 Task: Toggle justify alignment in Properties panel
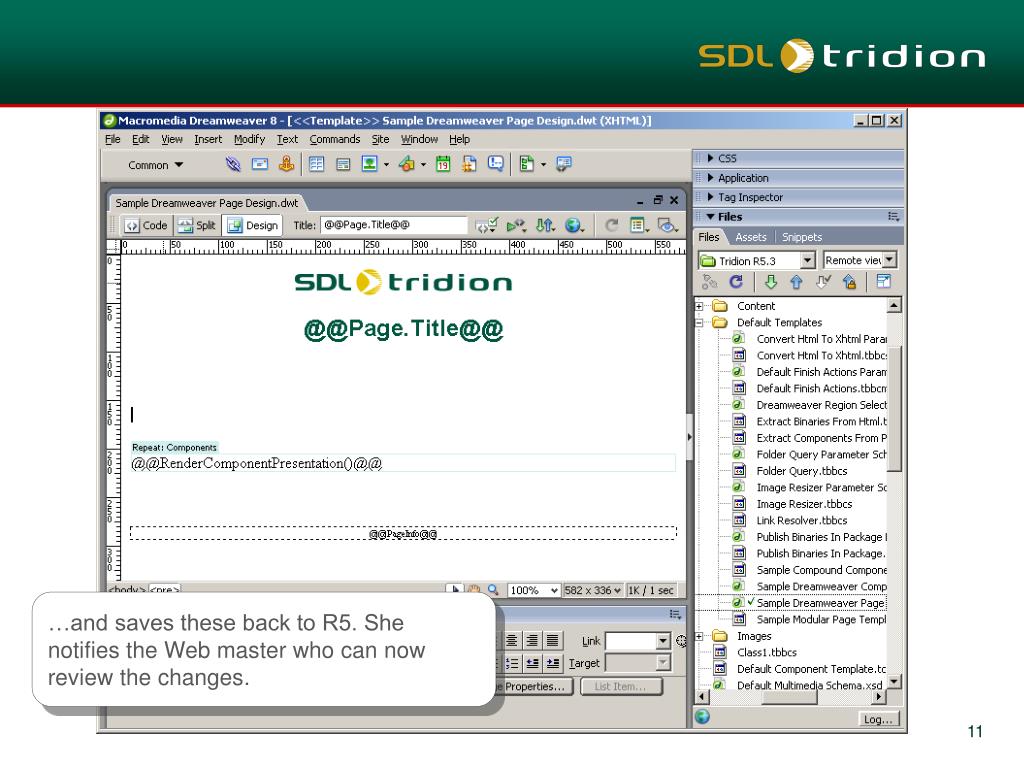tap(552, 641)
